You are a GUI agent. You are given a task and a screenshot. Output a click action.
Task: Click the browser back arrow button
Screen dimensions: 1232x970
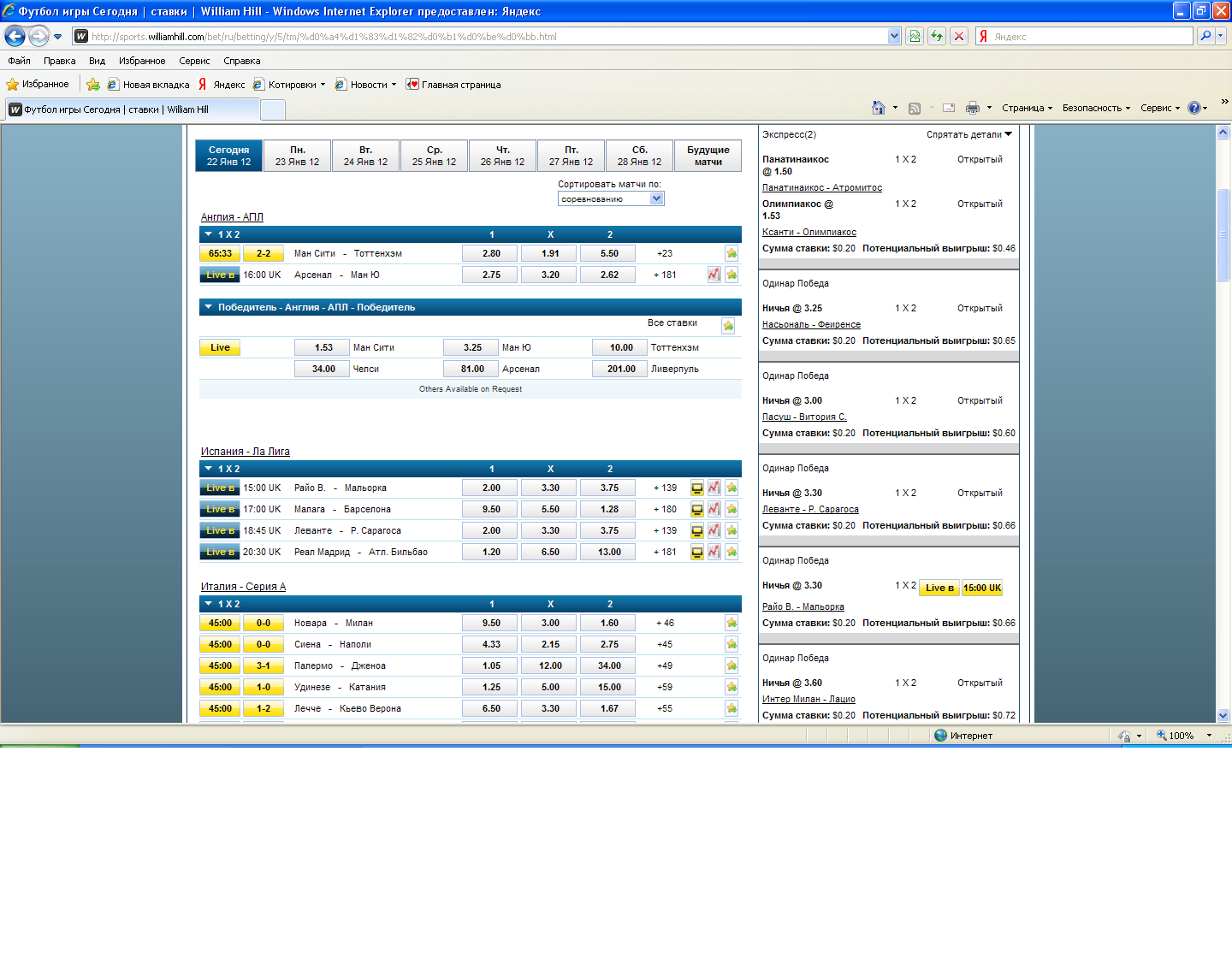(x=15, y=36)
